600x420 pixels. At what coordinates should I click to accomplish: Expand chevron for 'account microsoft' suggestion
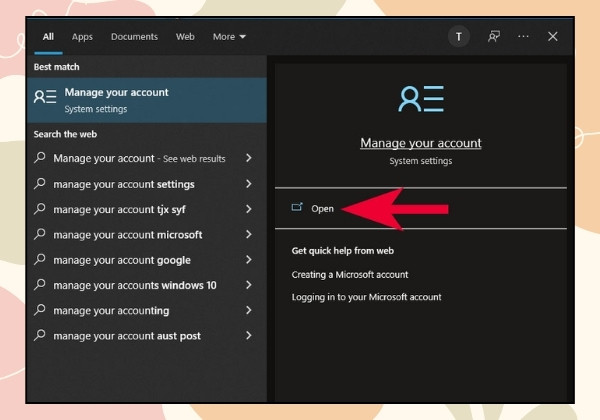click(x=249, y=234)
